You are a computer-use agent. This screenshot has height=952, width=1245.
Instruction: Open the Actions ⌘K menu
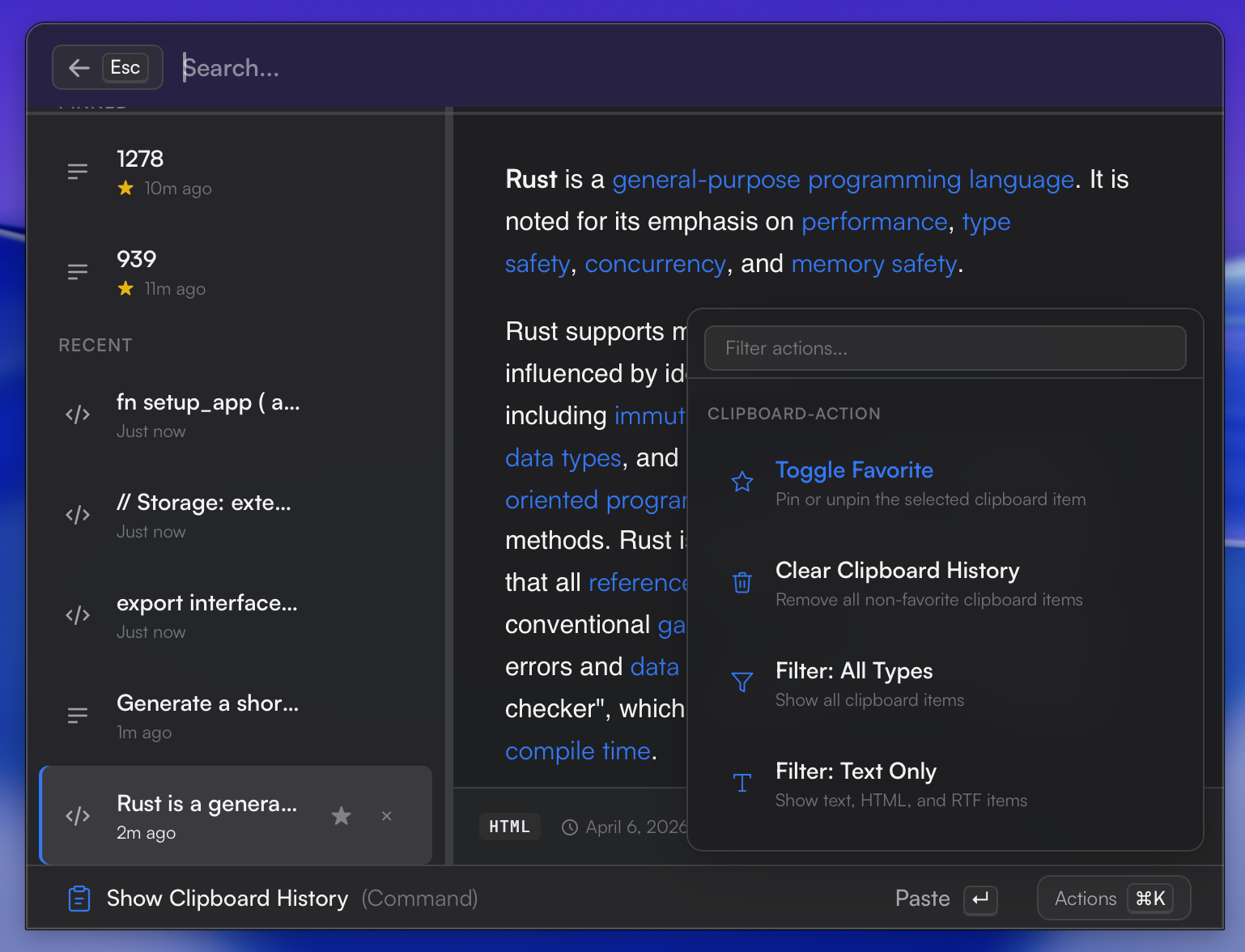[x=1113, y=899]
